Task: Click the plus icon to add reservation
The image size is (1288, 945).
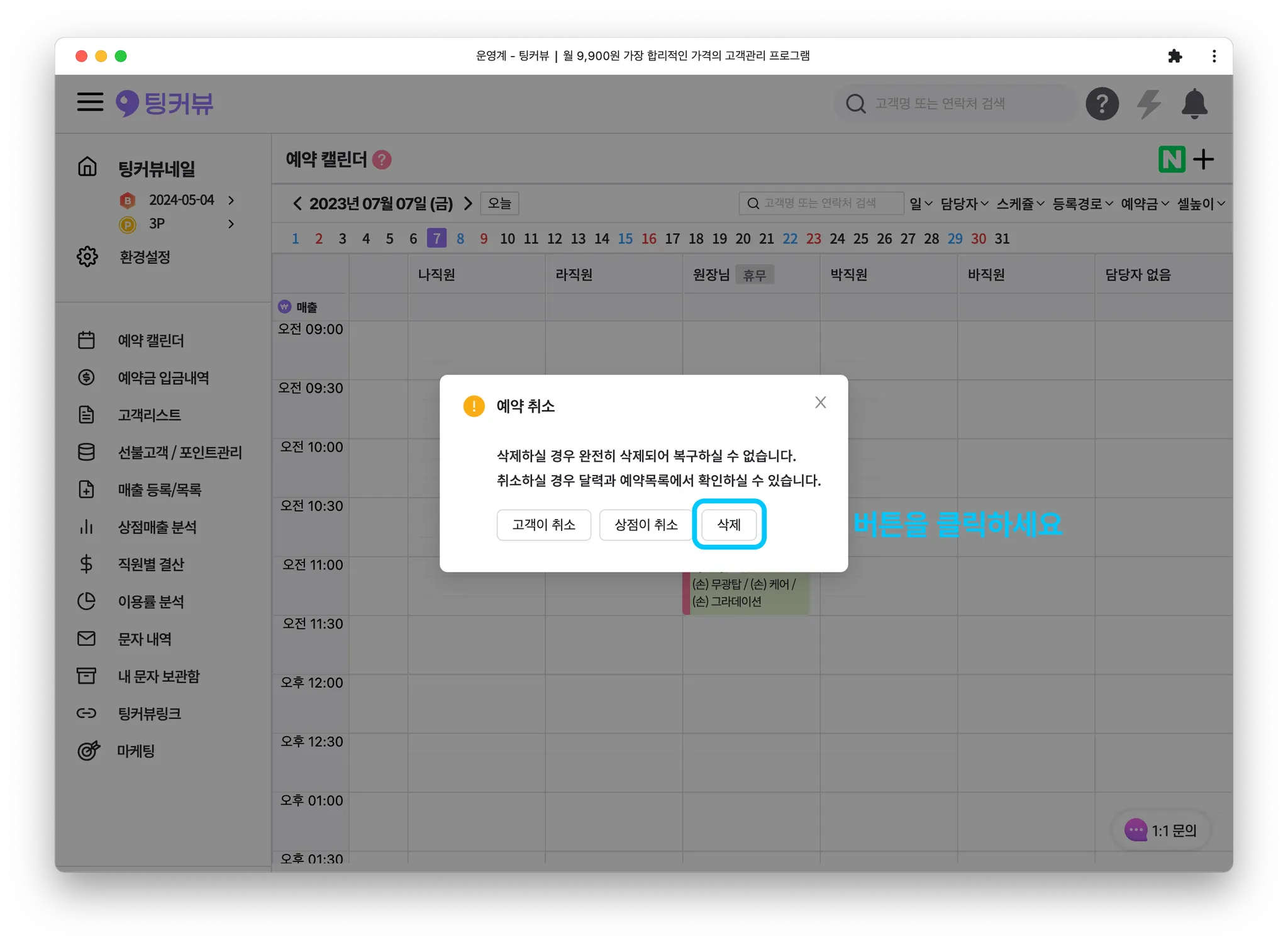Action: pyautogui.click(x=1204, y=159)
